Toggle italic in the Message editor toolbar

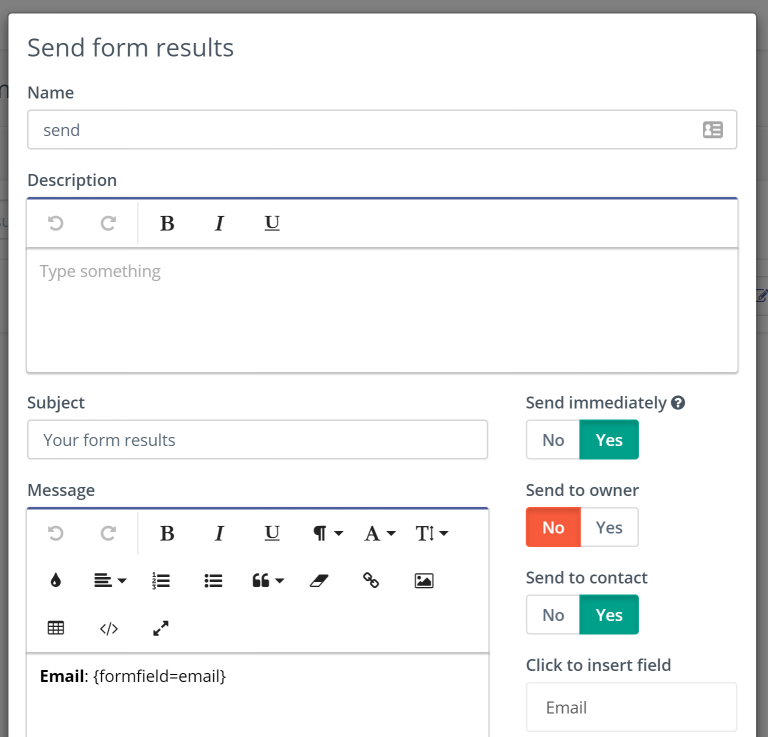click(219, 533)
